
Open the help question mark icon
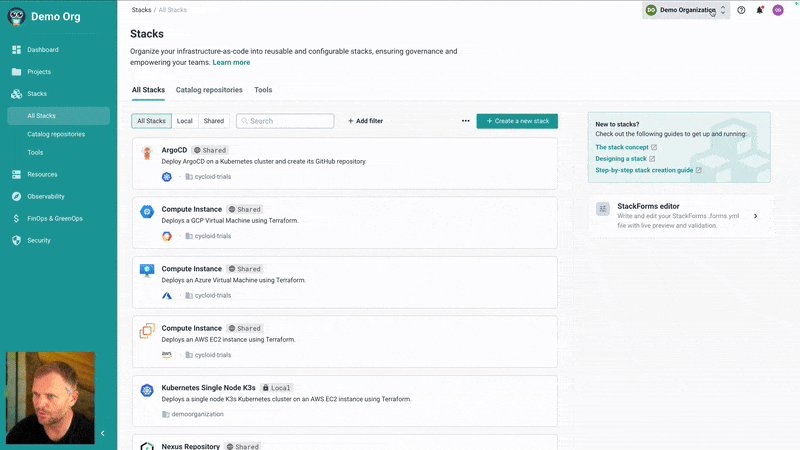[x=741, y=10]
